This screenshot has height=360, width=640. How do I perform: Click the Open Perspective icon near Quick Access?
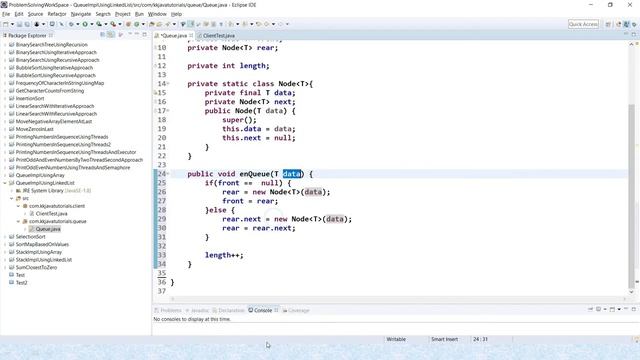click(608, 24)
